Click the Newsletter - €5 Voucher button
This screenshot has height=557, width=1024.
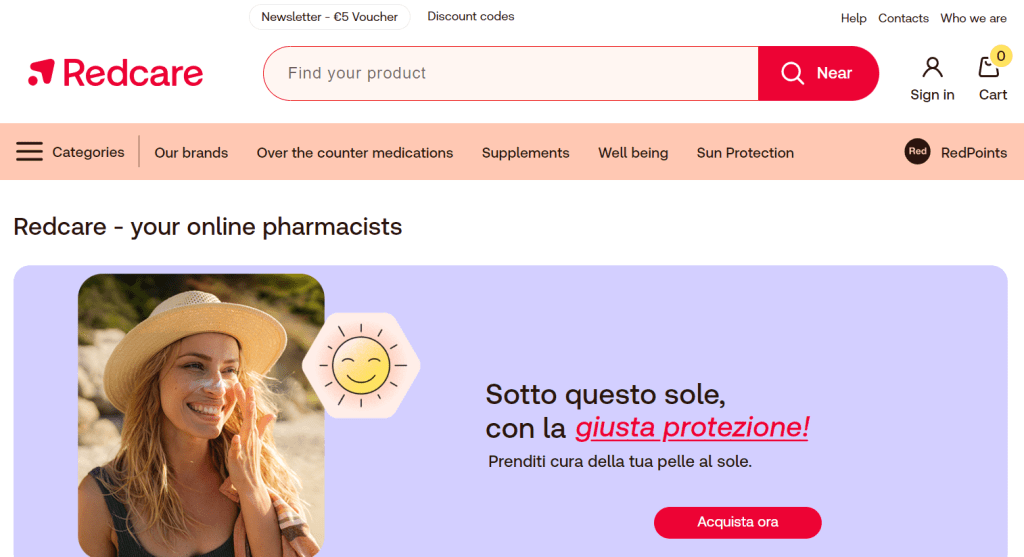click(x=330, y=17)
